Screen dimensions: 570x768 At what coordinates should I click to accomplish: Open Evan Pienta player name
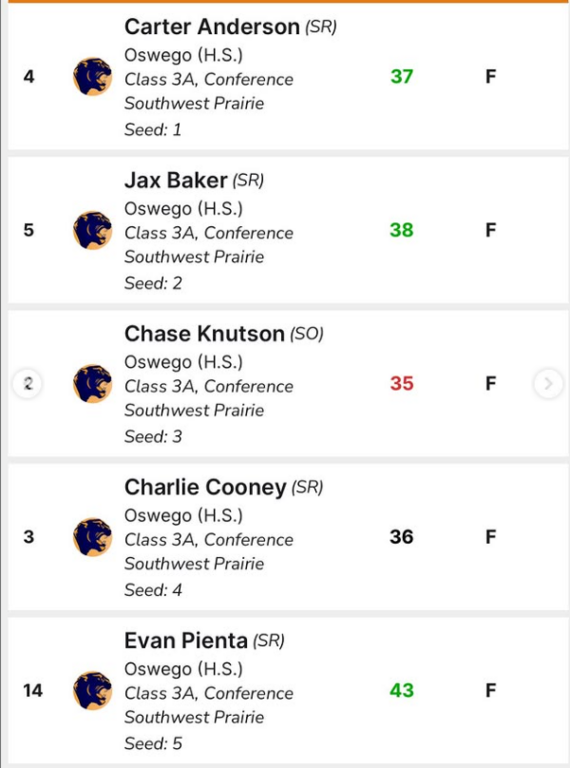click(186, 641)
